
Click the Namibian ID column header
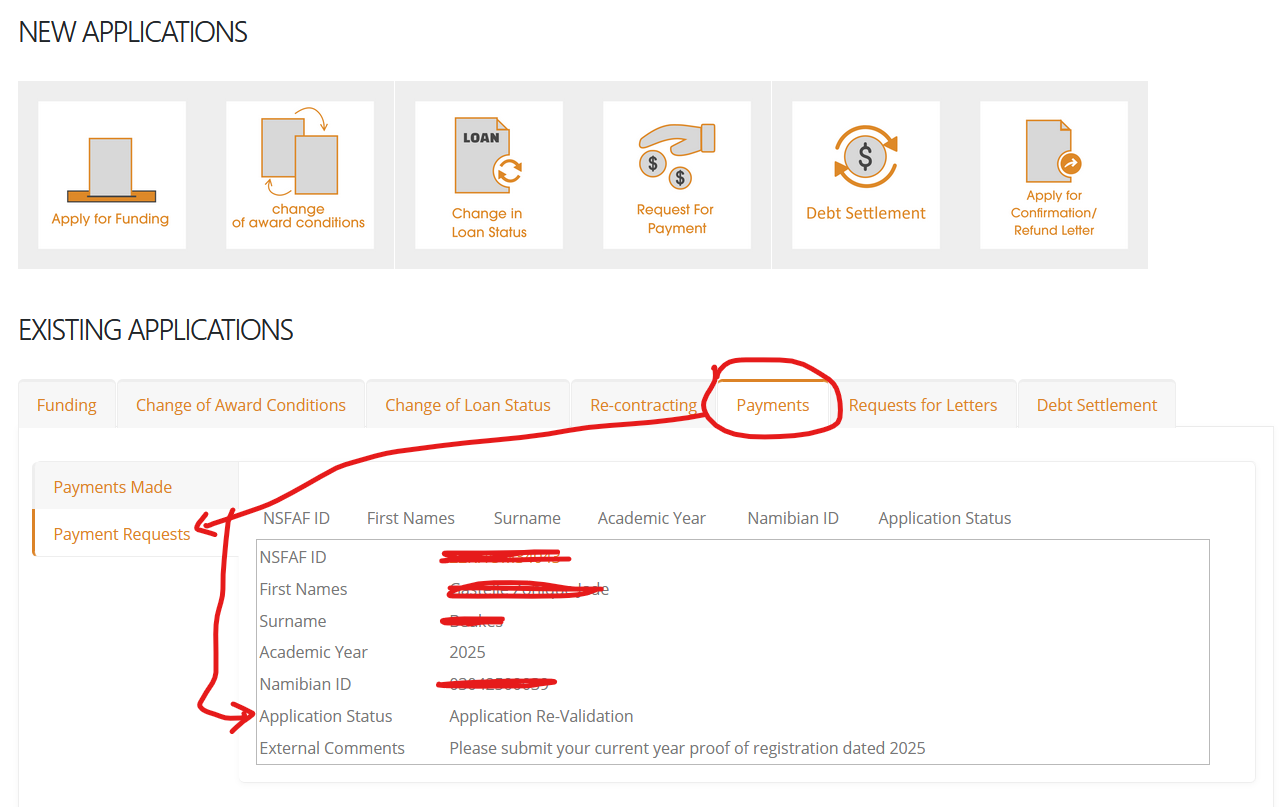click(x=793, y=518)
